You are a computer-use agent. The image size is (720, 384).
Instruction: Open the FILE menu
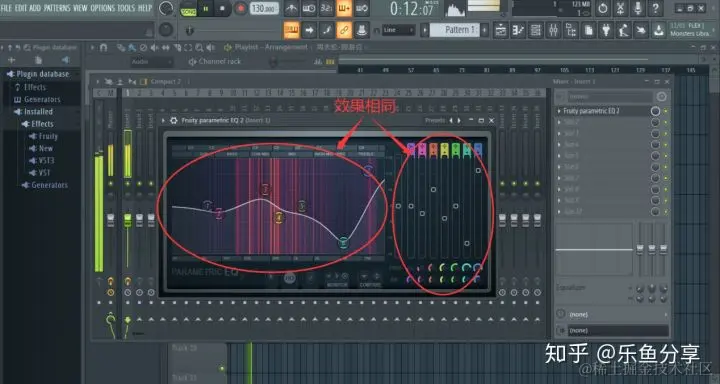7,8
